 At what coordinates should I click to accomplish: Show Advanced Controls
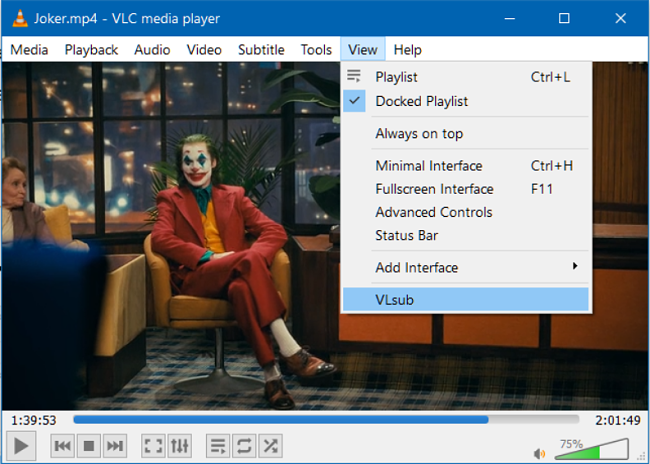pyautogui.click(x=466, y=212)
